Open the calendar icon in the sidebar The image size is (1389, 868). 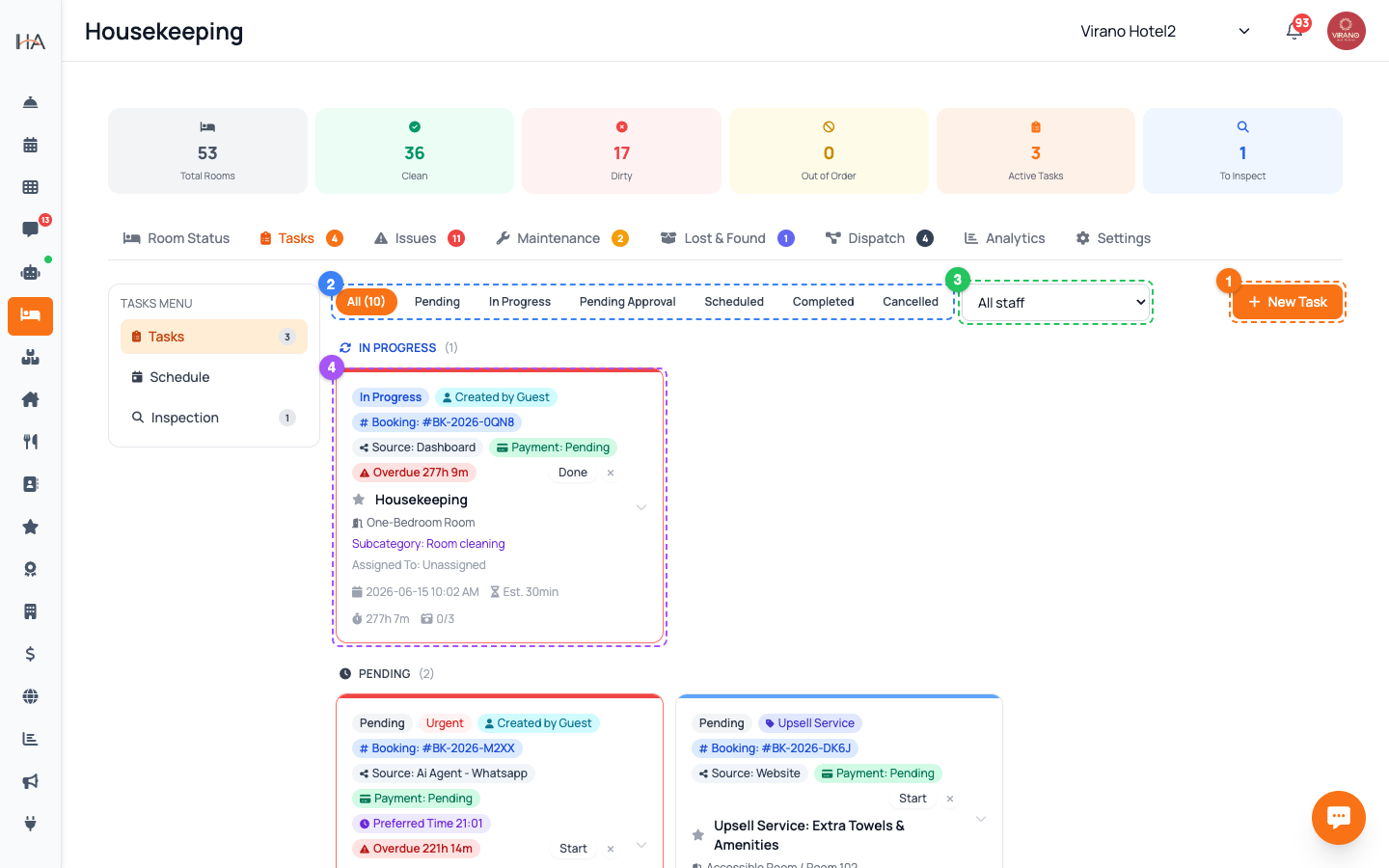[x=30, y=145]
